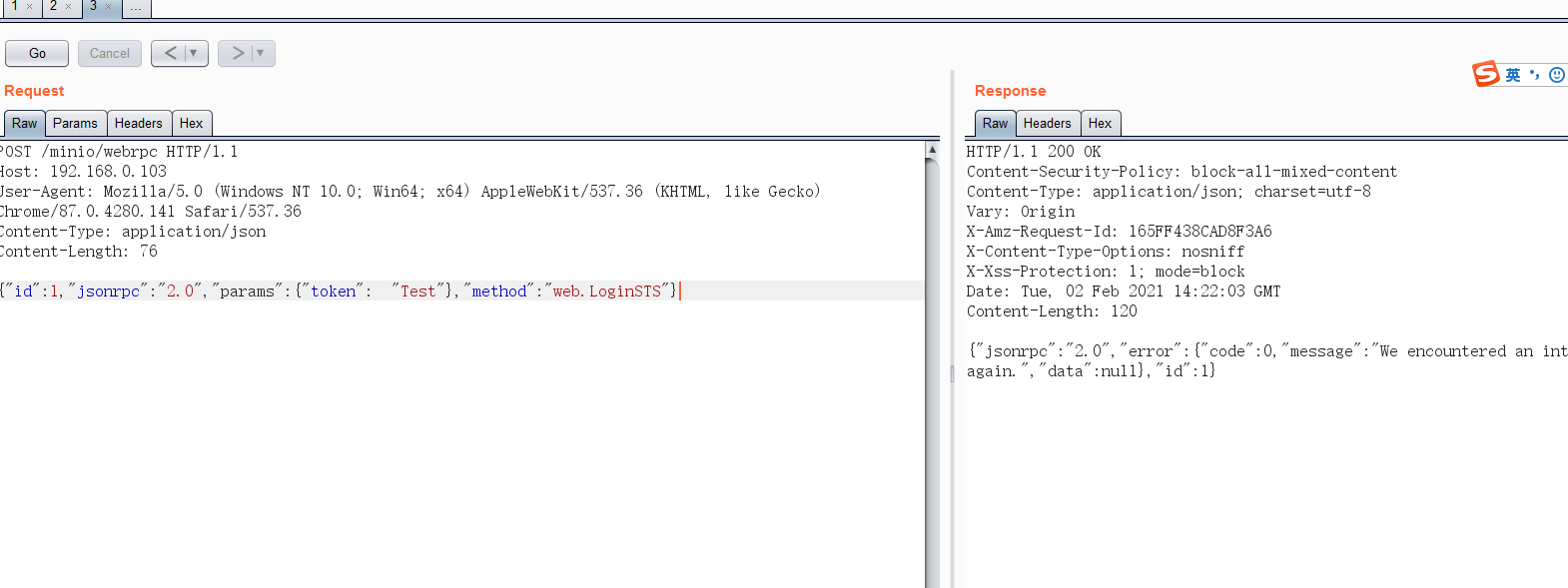Click the Go button to send request
This screenshot has width=1568, height=588.
coord(37,54)
